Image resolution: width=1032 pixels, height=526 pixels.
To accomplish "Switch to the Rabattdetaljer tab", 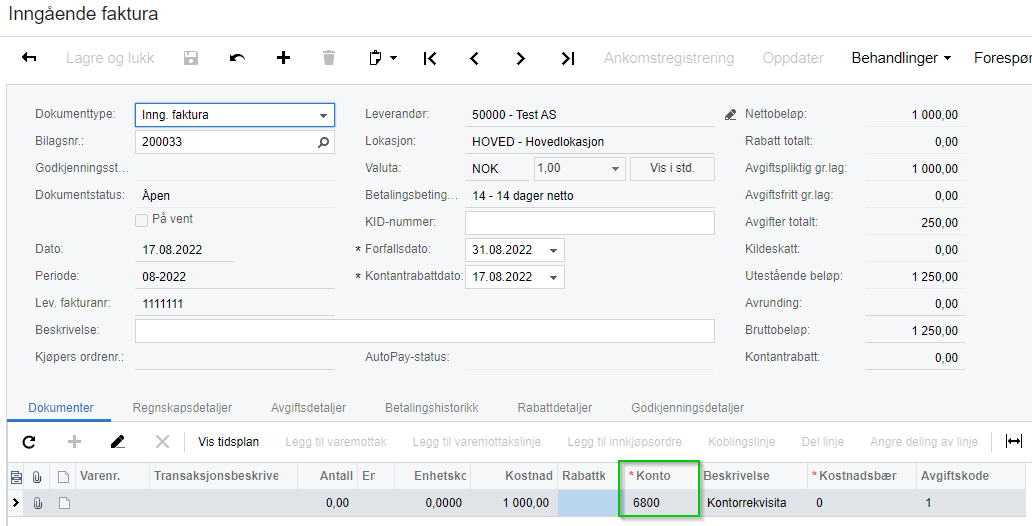I will [555, 408].
